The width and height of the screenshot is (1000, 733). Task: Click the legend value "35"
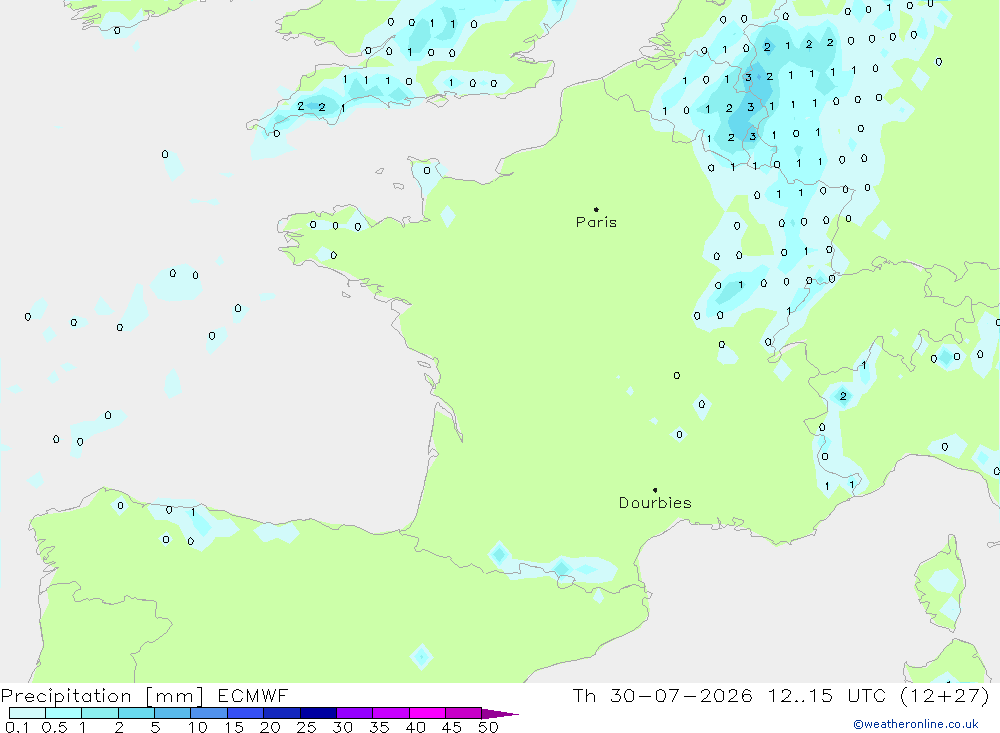[379, 727]
